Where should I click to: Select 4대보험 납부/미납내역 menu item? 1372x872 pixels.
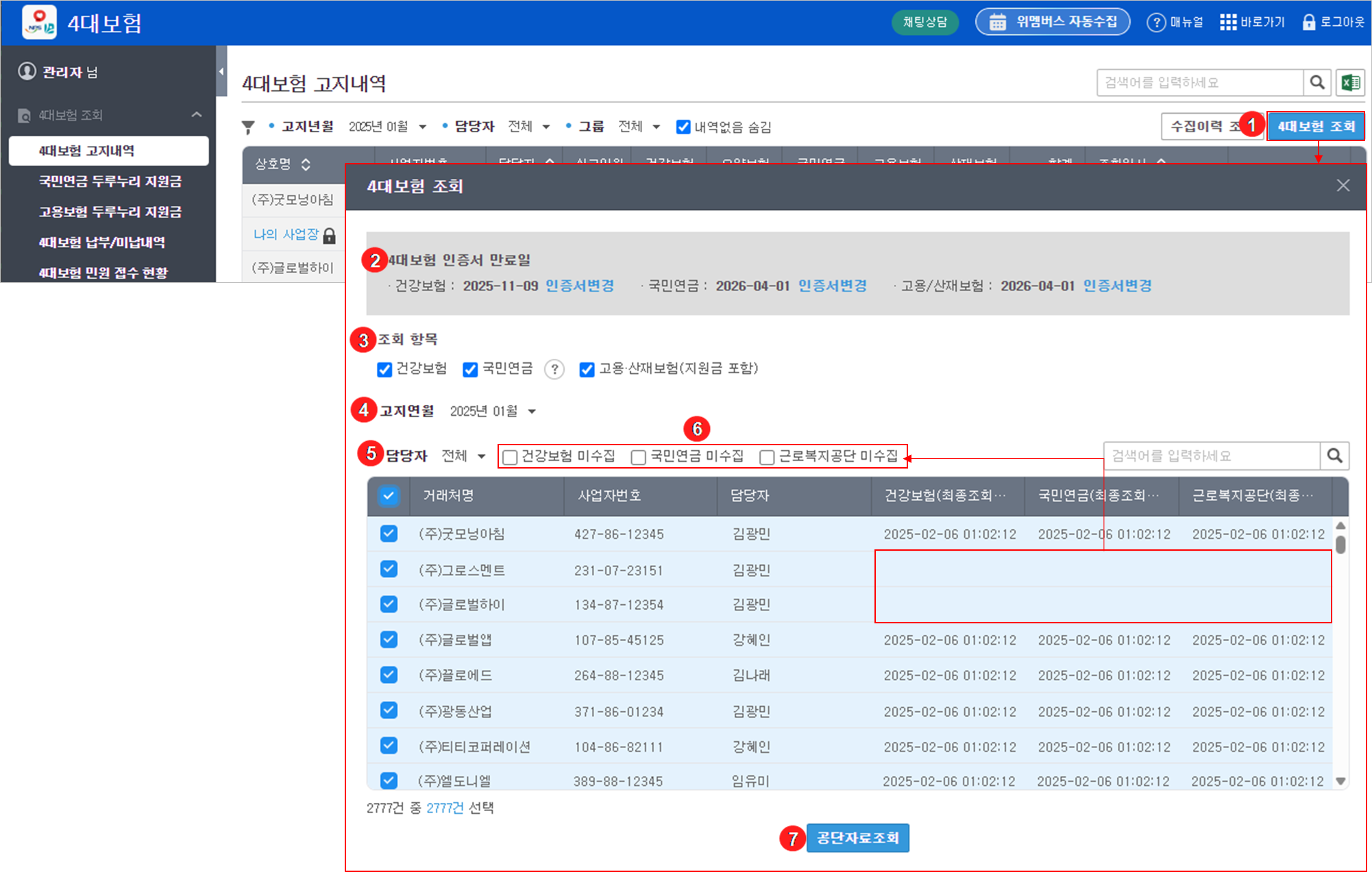tap(101, 242)
